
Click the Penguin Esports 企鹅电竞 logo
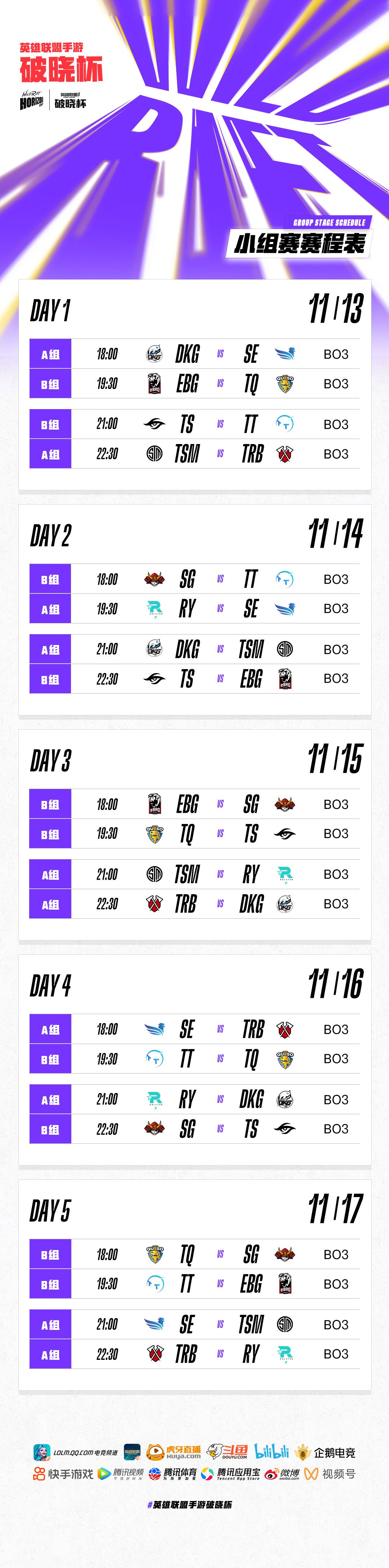pyautogui.click(x=325, y=1452)
